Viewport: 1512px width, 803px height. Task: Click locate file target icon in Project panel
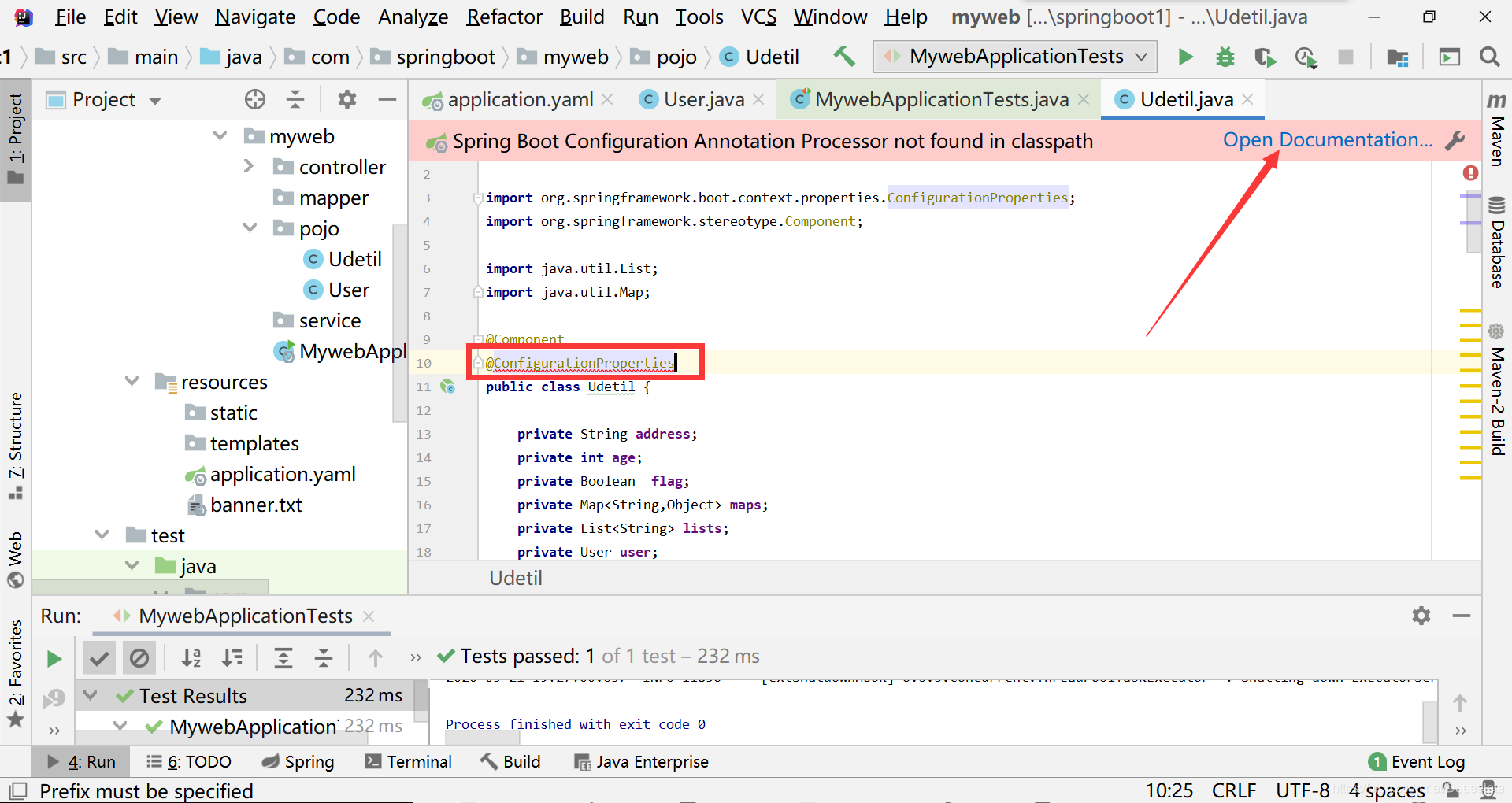point(254,99)
